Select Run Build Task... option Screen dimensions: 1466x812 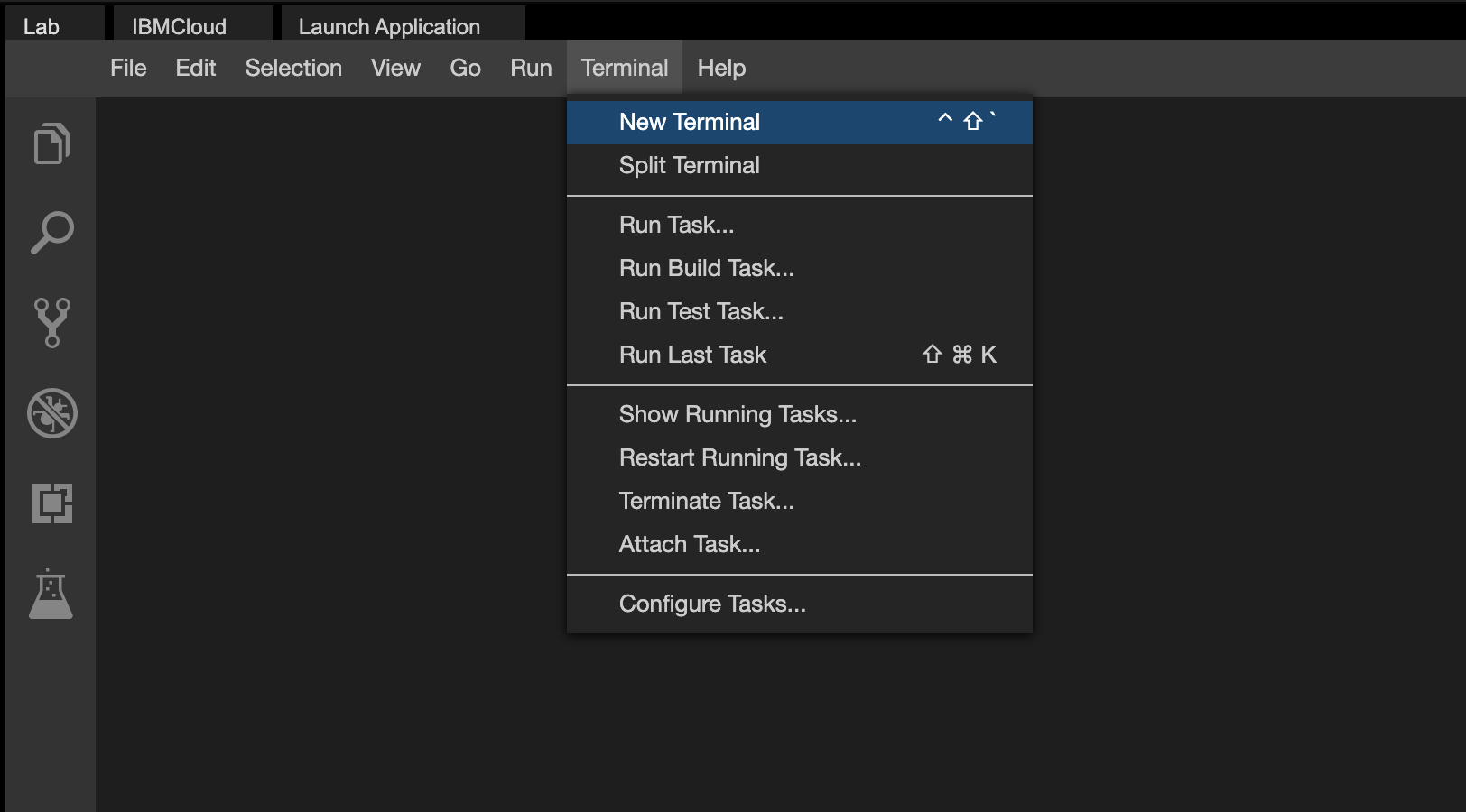pyautogui.click(x=706, y=268)
